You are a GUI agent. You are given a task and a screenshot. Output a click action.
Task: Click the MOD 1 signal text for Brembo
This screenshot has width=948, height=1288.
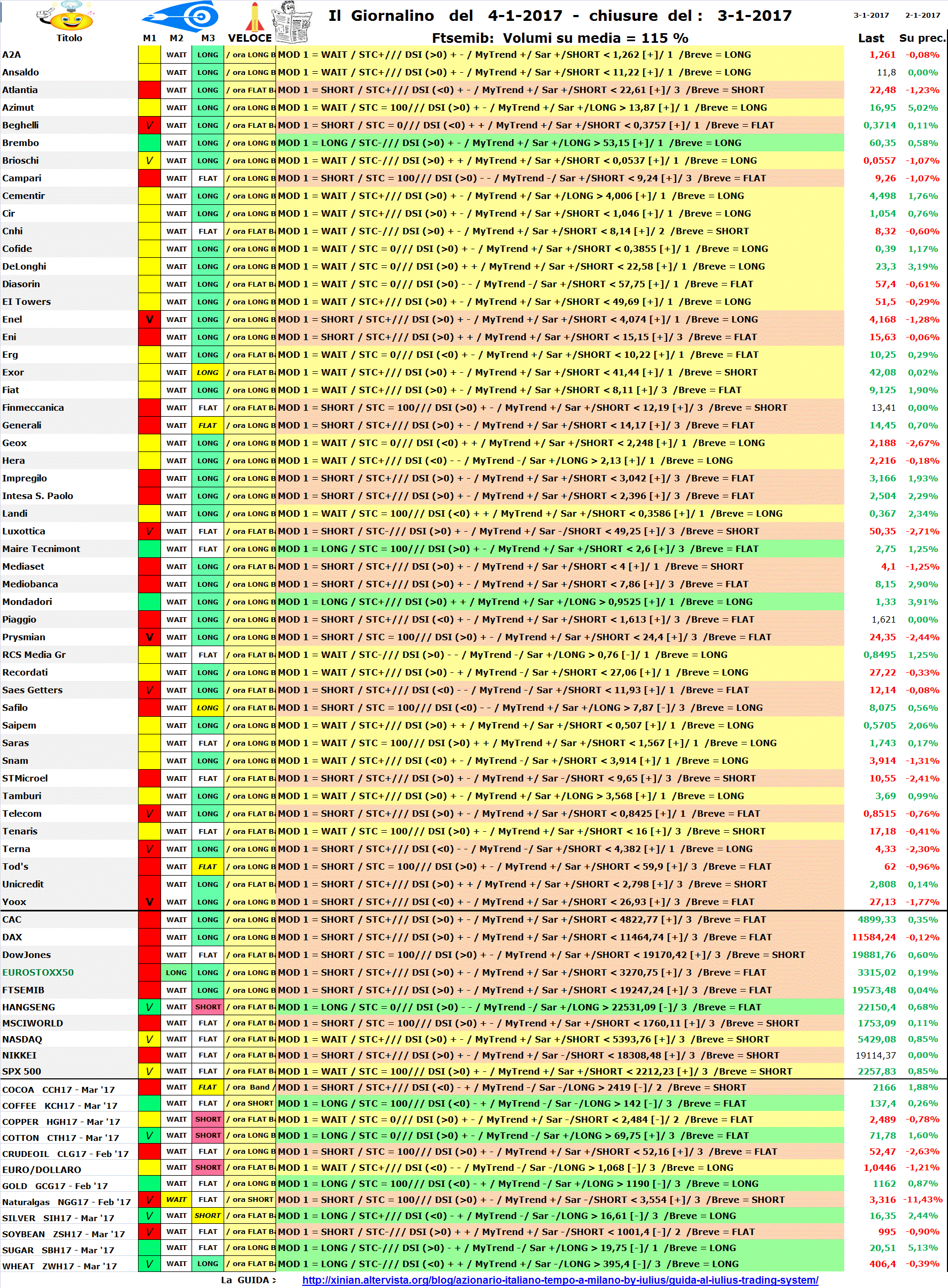[510, 143]
